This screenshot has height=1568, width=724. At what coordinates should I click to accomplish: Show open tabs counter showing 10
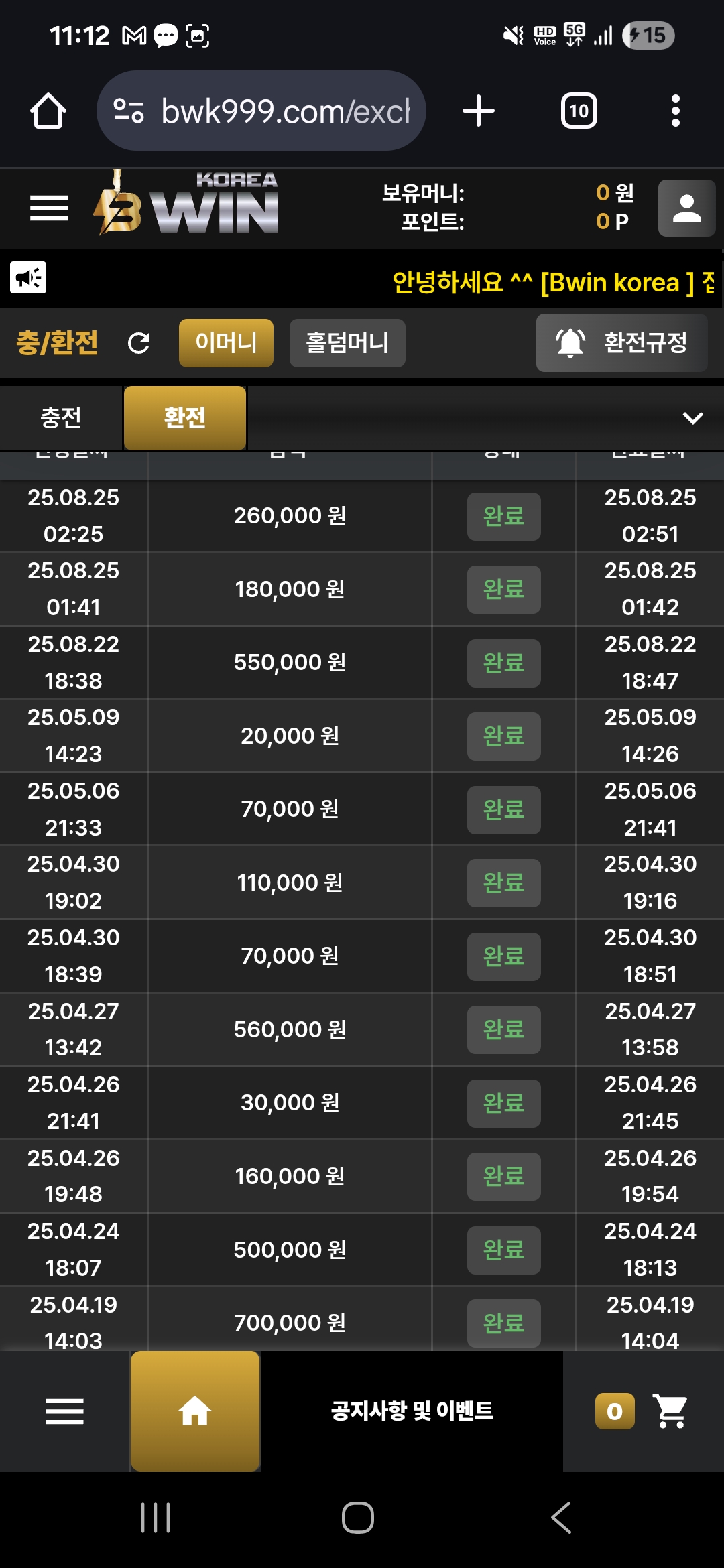click(579, 111)
